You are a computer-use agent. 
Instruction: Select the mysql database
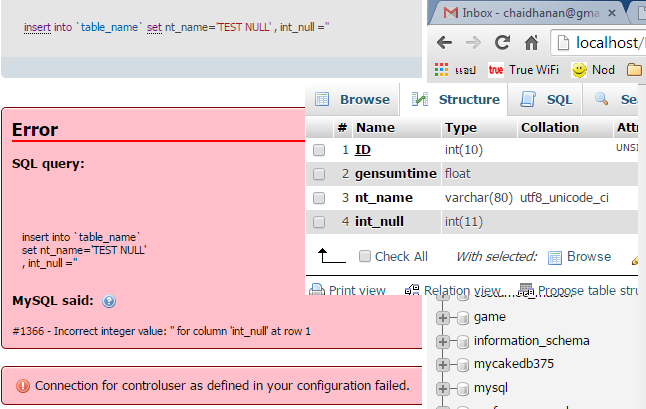[x=491, y=388]
